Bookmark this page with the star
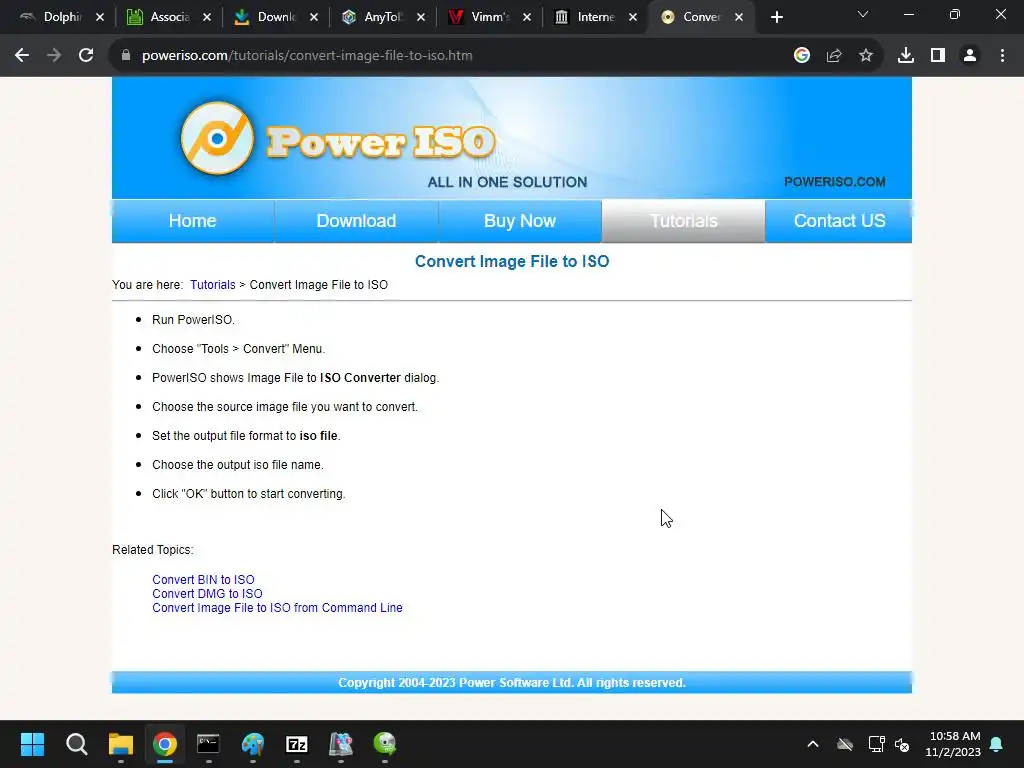The image size is (1024, 768). coord(866,56)
